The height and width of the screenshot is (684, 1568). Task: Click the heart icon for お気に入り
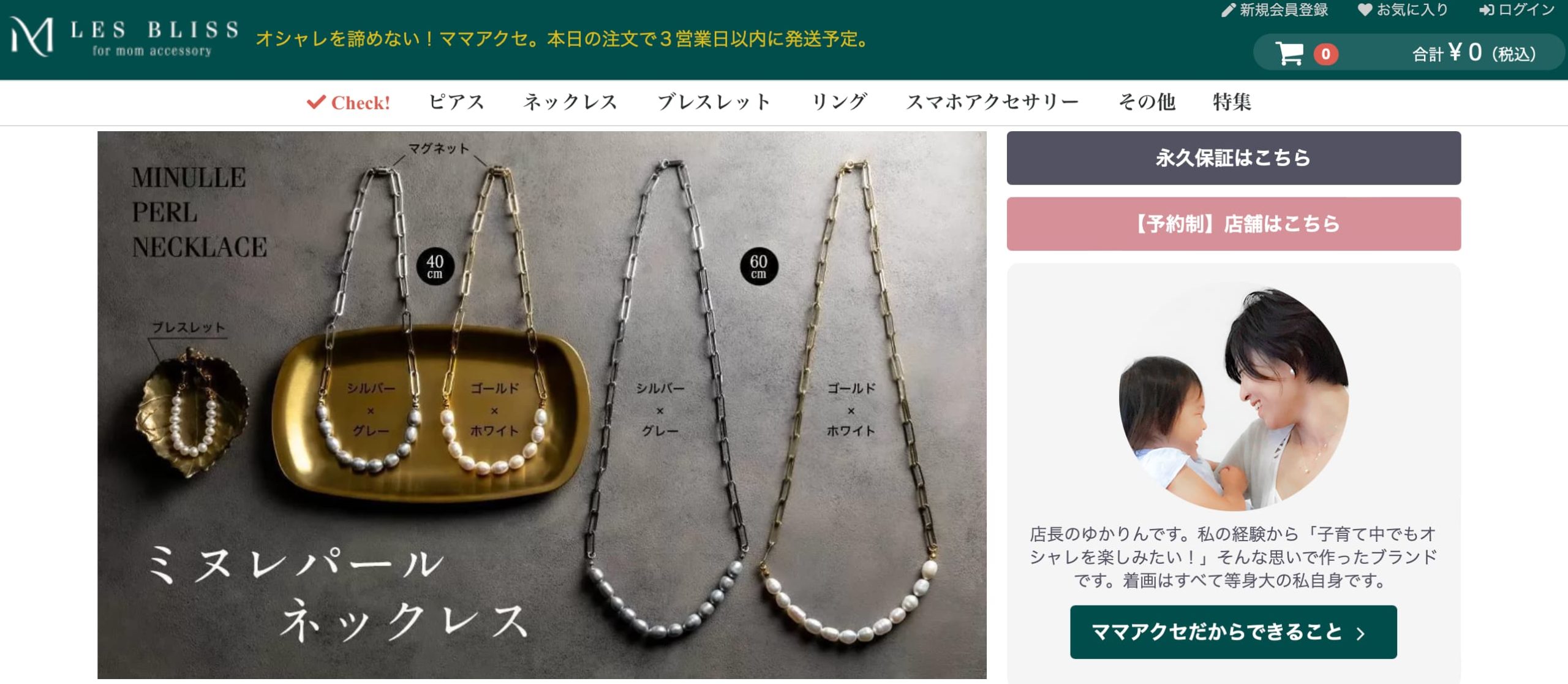1365,10
